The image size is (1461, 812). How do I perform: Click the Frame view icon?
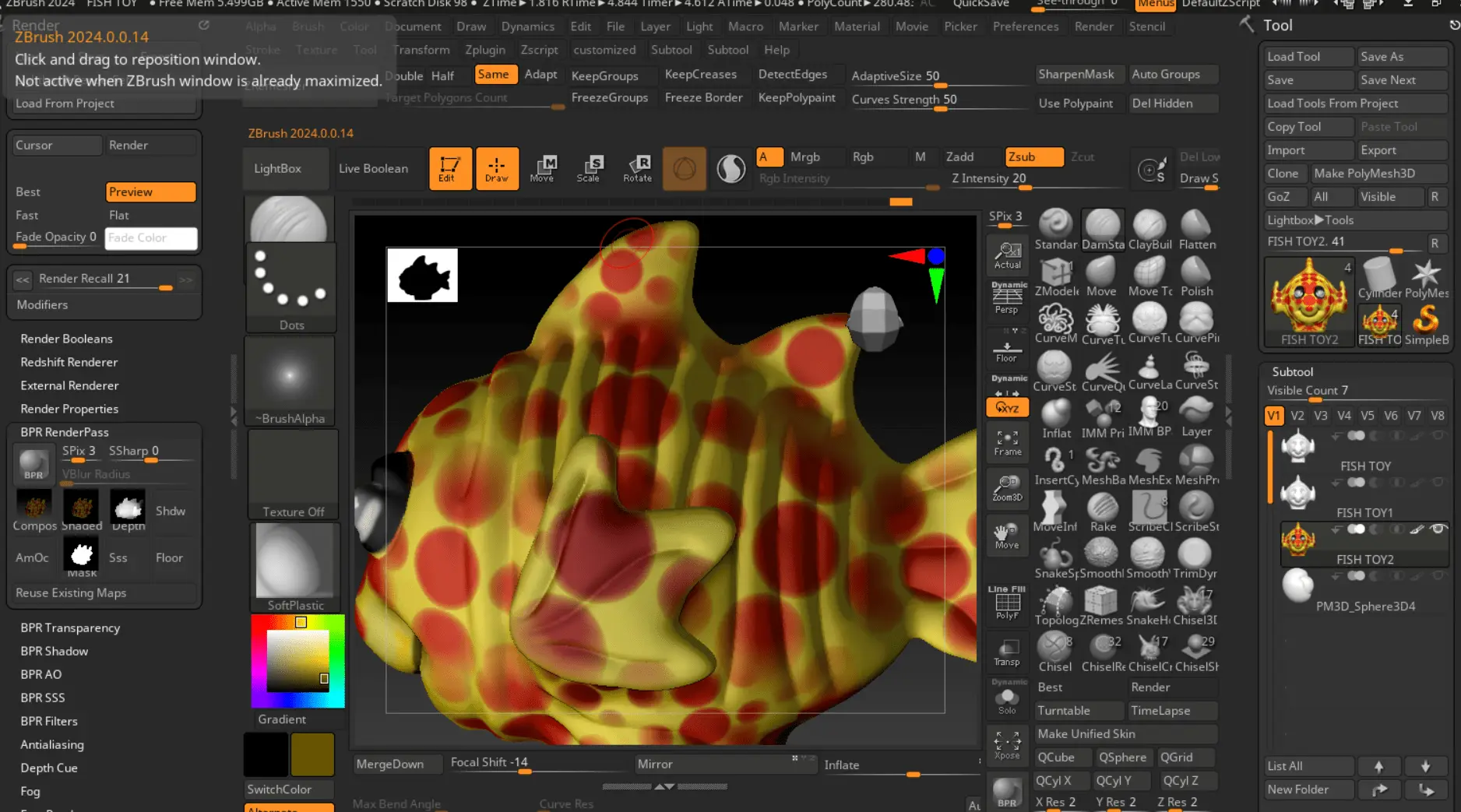[x=1007, y=442]
